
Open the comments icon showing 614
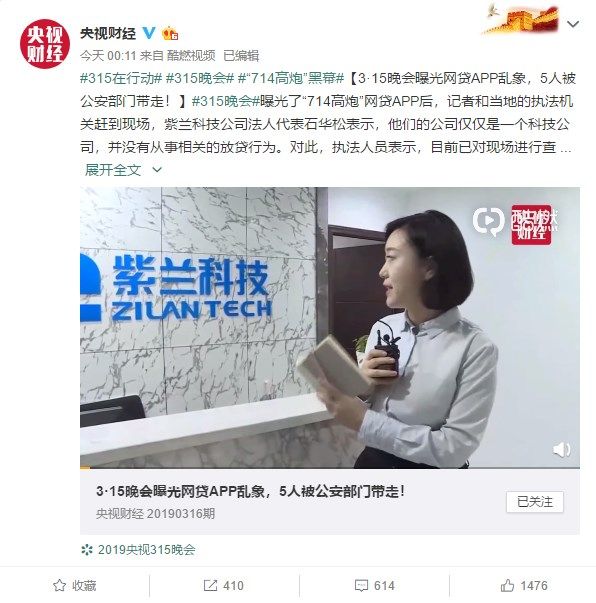(x=361, y=586)
